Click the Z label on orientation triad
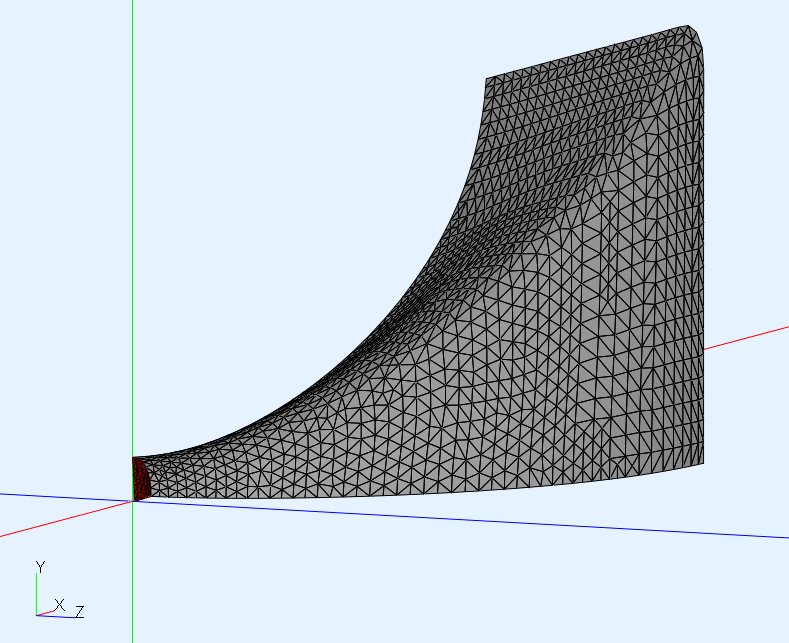 (x=79, y=612)
